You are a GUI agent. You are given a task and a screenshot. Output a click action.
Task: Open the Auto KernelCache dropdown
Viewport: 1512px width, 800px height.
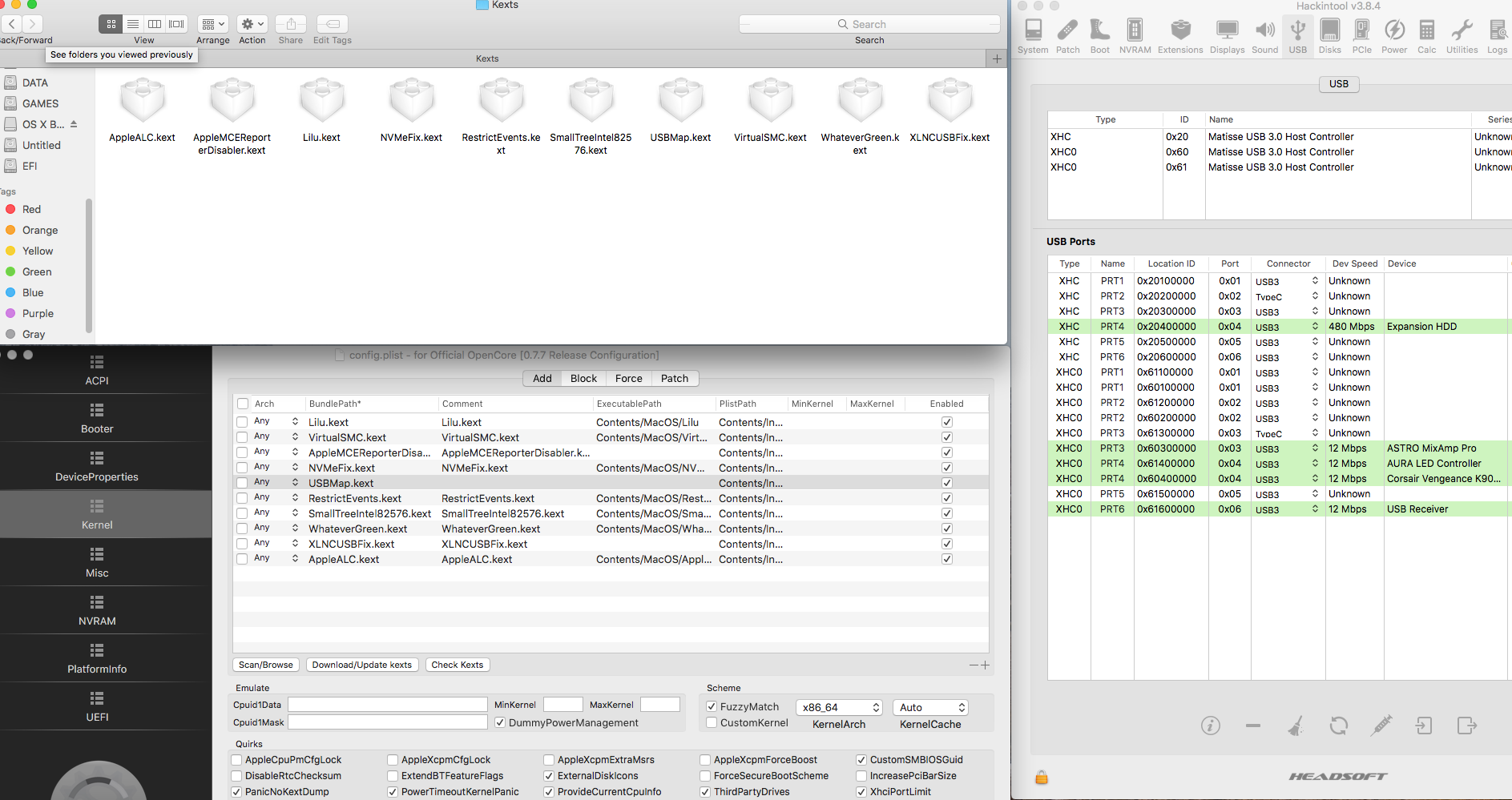coord(931,707)
